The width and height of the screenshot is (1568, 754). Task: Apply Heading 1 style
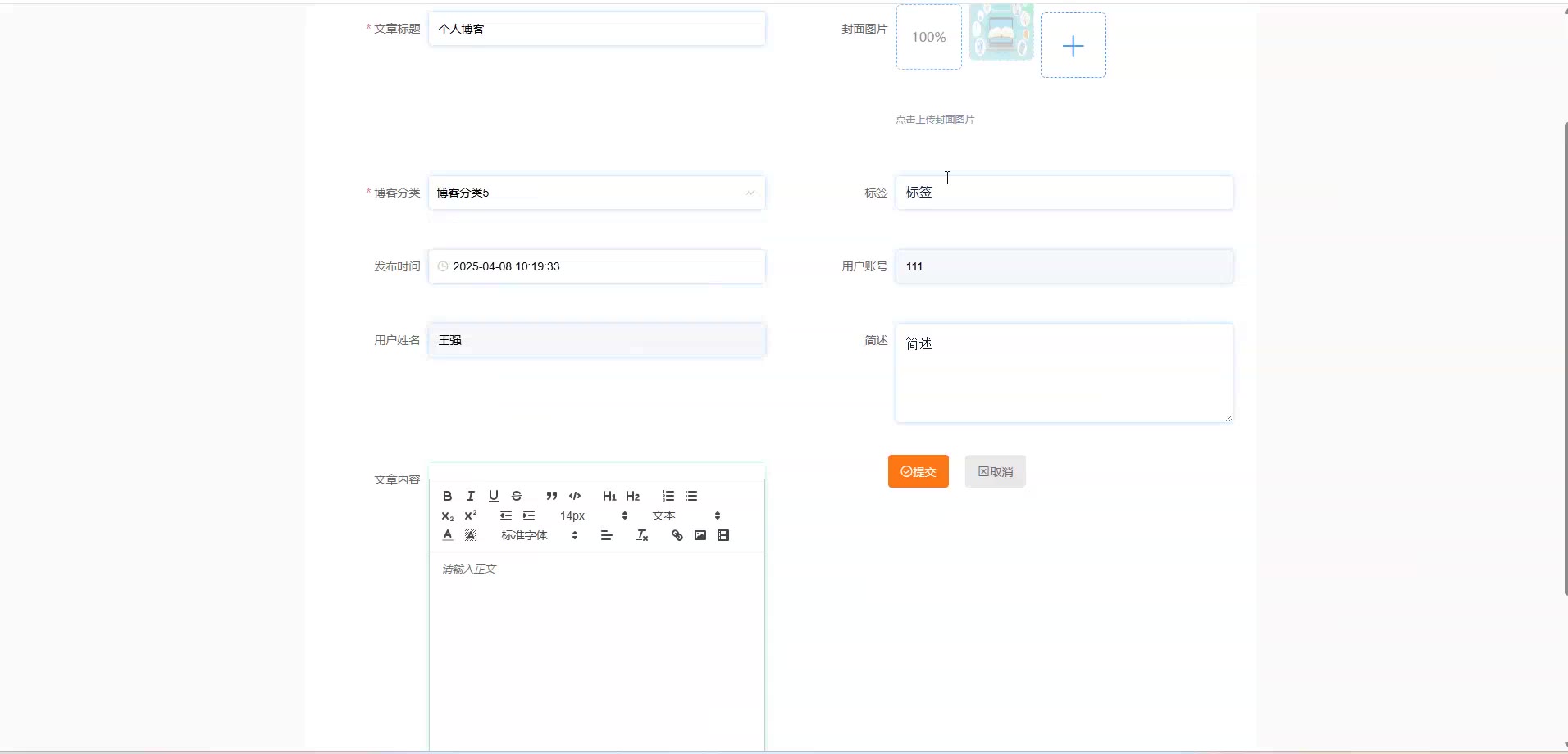click(609, 496)
